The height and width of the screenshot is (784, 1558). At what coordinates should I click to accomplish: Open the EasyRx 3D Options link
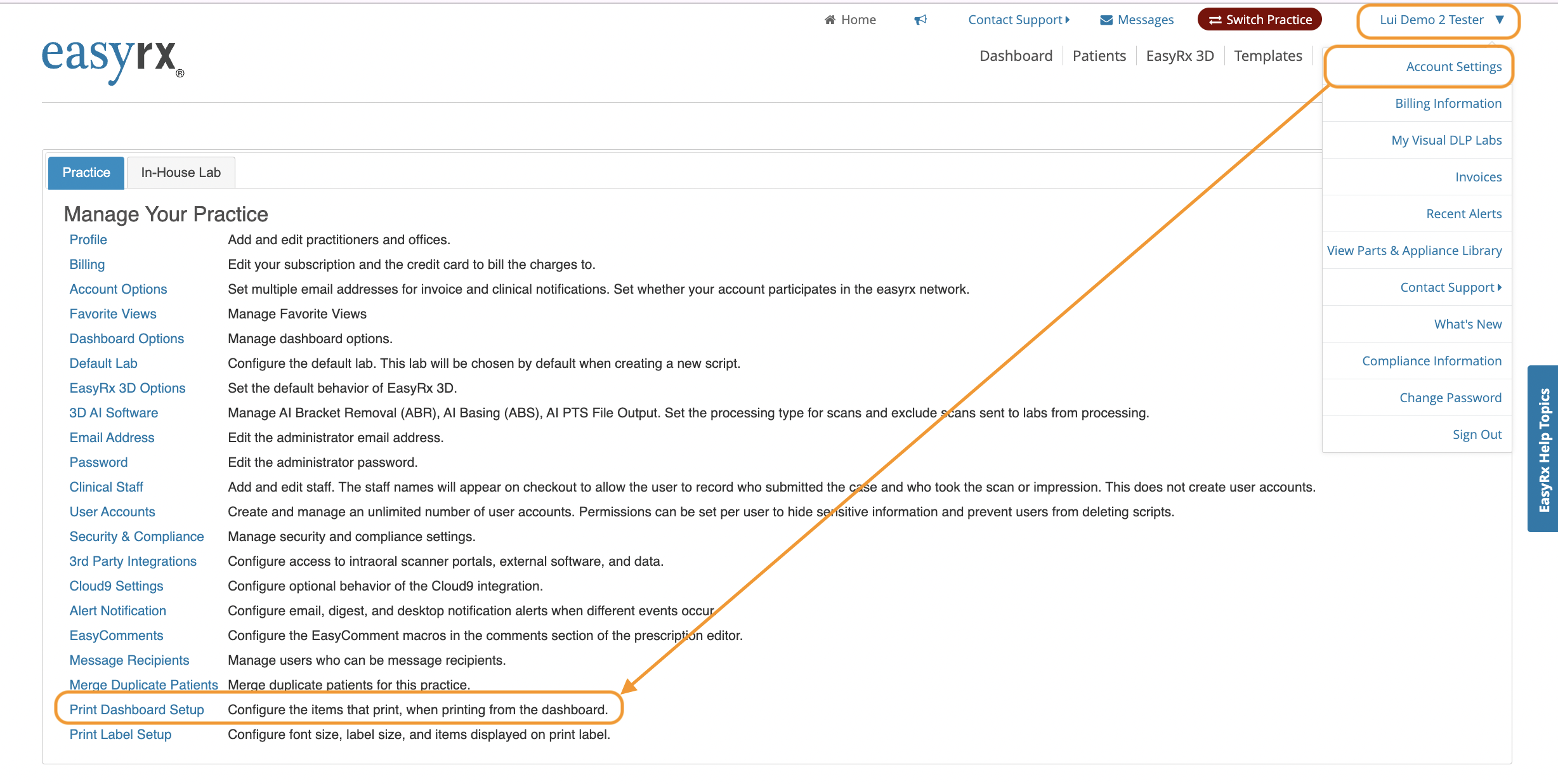click(128, 388)
